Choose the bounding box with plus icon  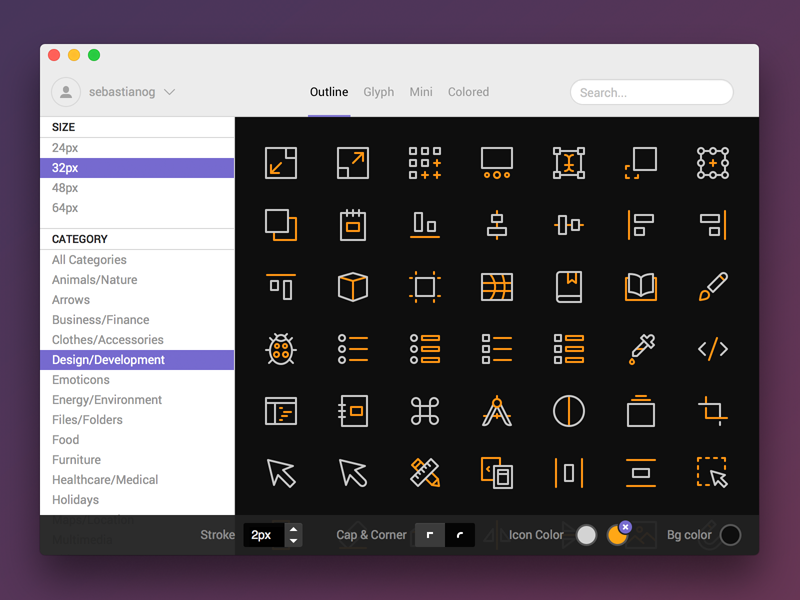click(x=713, y=163)
